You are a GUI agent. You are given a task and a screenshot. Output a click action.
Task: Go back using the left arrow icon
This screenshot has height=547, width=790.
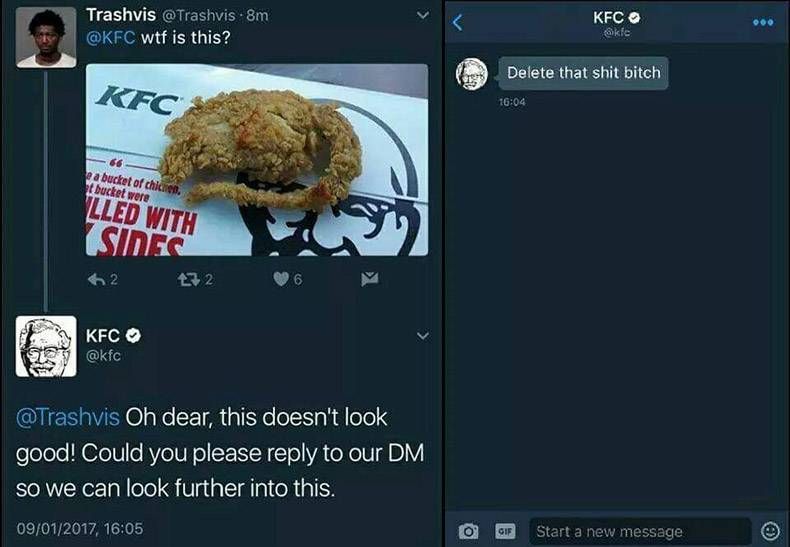(x=457, y=22)
